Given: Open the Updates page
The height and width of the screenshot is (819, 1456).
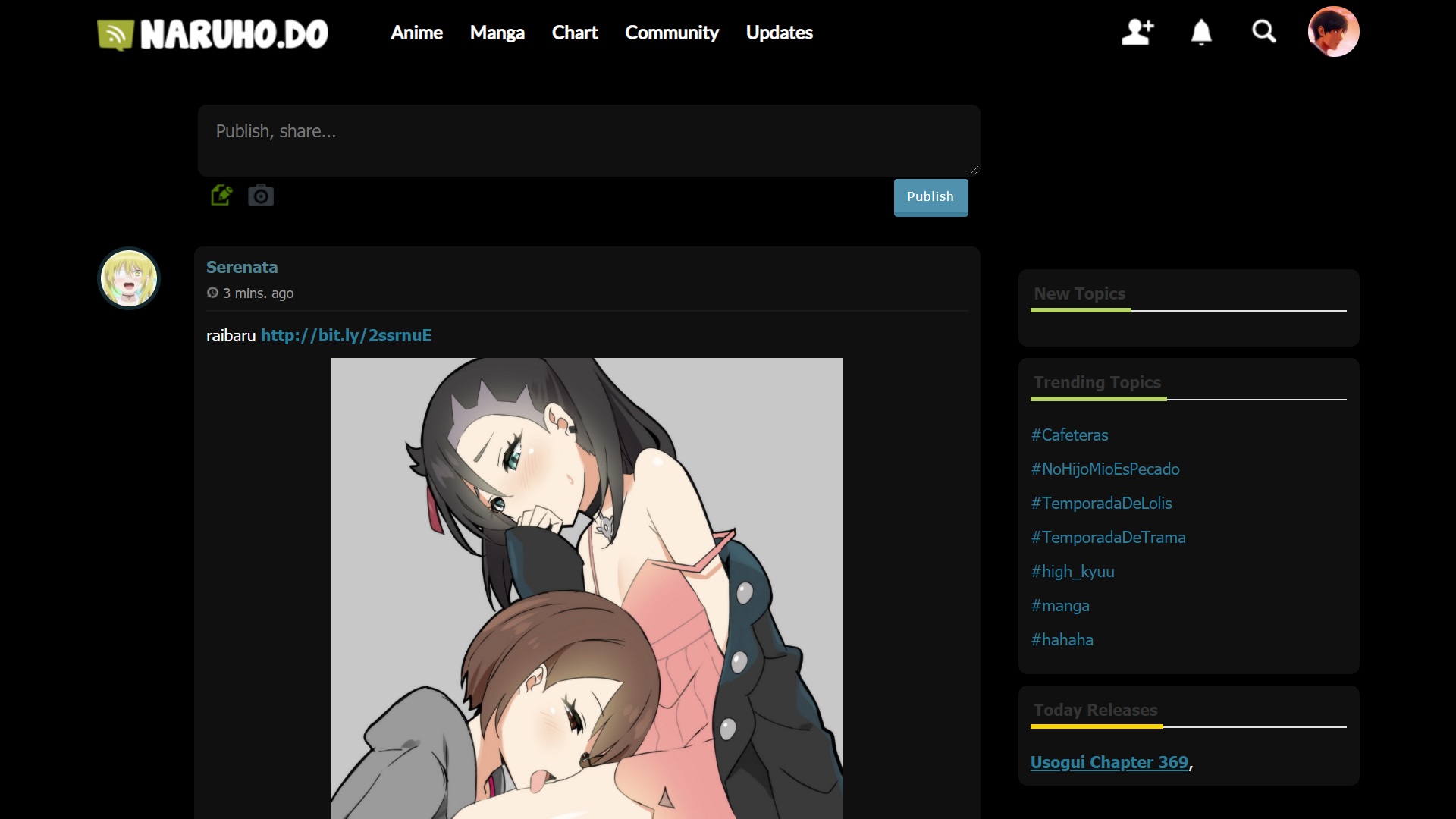Looking at the screenshot, I should (779, 33).
